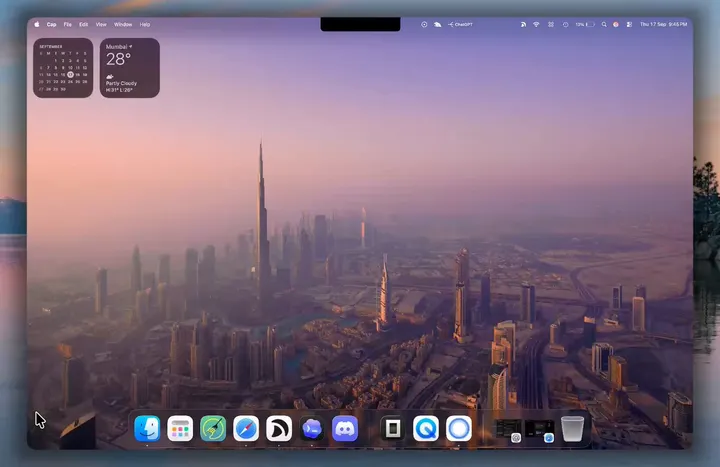
Task: Open the Cap application menu
Action: tap(51, 24)
